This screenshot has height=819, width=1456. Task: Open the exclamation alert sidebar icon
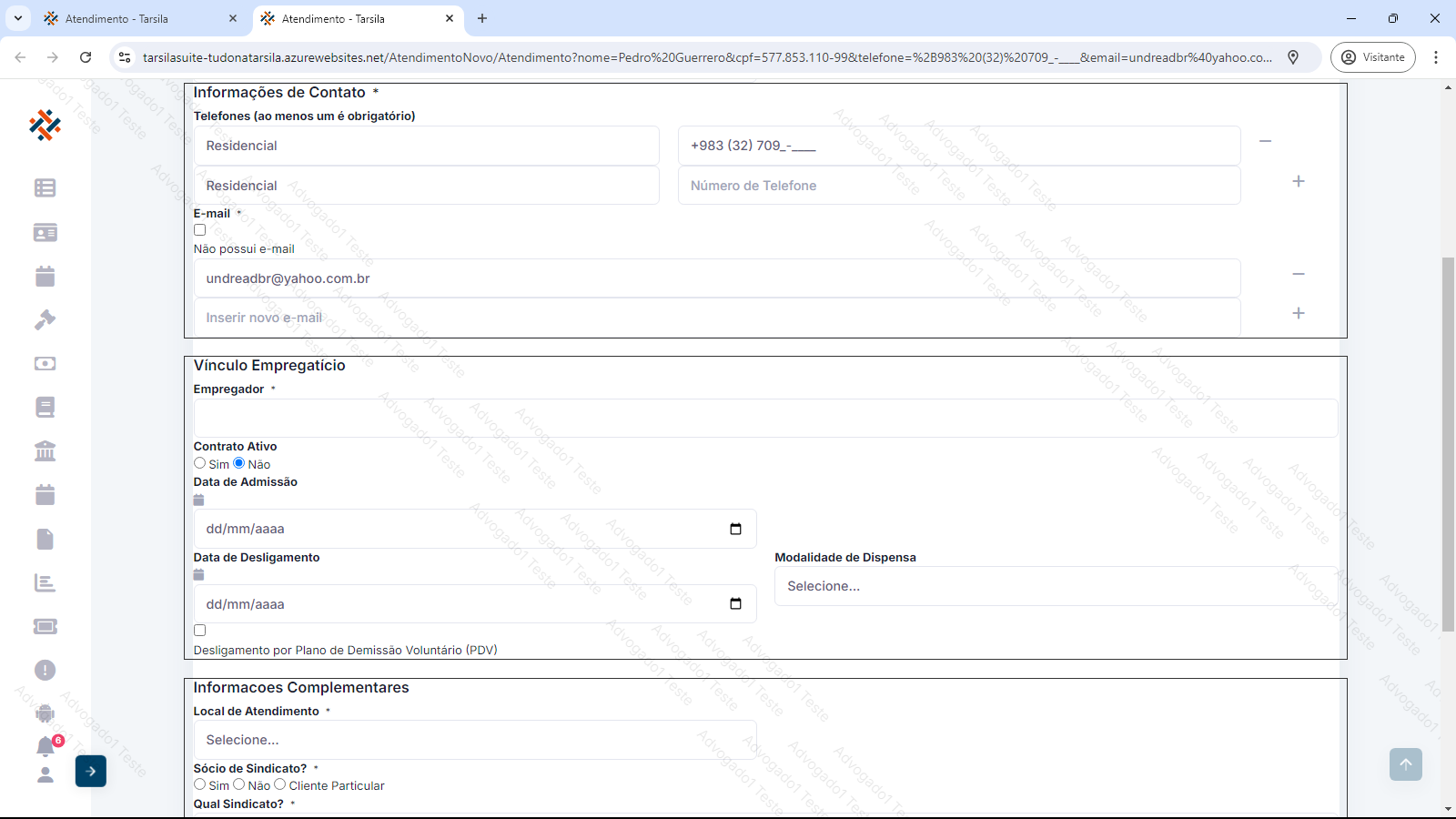[x=45, y=670]
